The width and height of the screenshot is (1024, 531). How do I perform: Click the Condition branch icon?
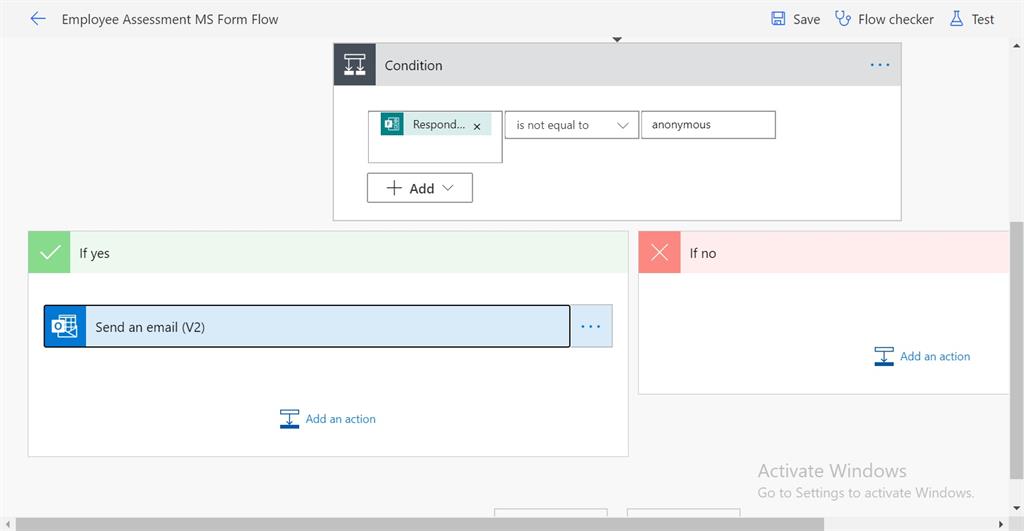coord(355,65)
